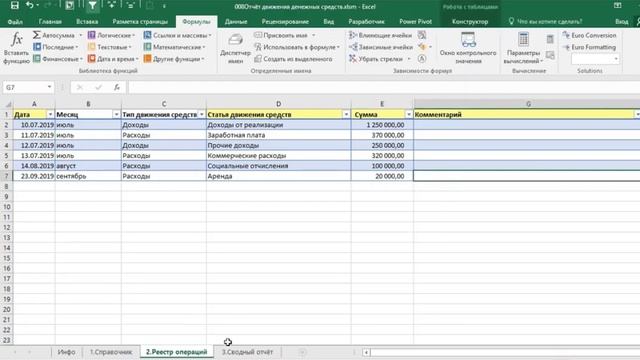Select the cell containing Аренда
Screen dimensions: 640x360
click(278, 176)
